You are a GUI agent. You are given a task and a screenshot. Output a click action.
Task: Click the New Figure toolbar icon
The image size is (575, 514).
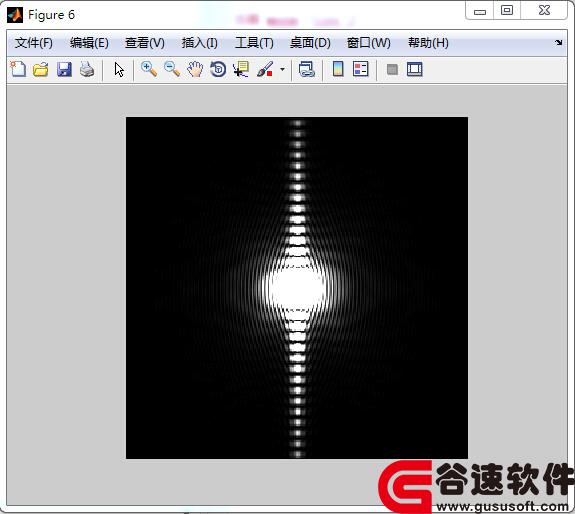click(18, 69)
